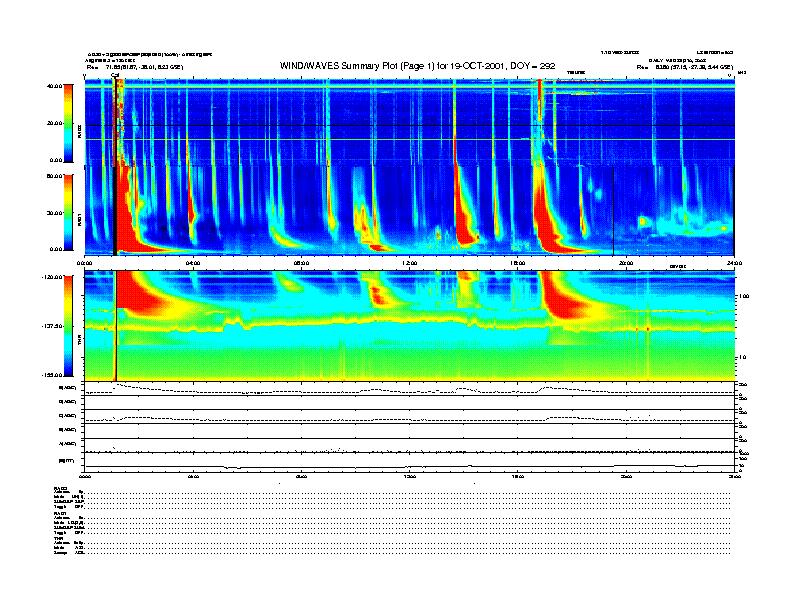Click the RAD1 color scale bar

point(68,212)
